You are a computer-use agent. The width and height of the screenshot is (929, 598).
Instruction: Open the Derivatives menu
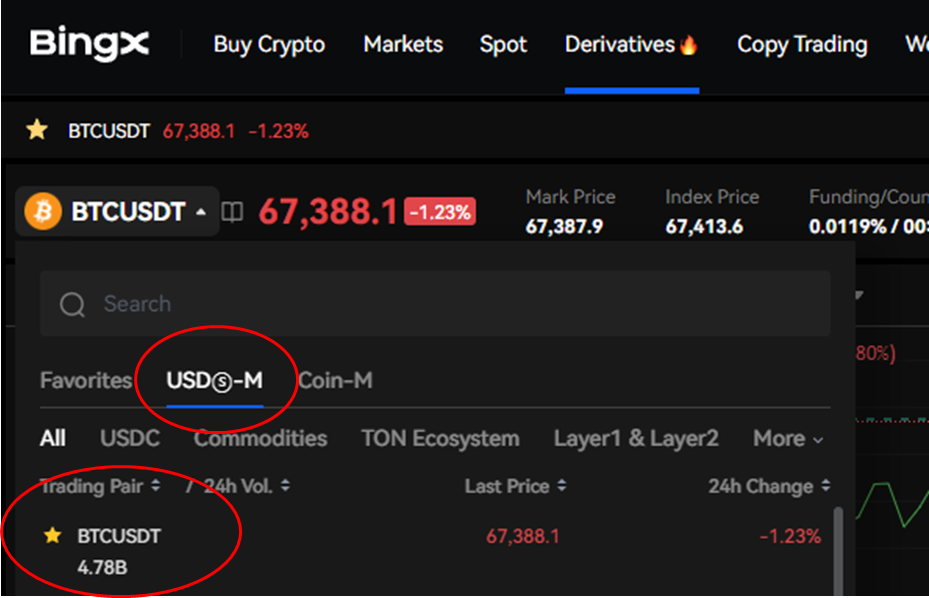click(632, 44)
